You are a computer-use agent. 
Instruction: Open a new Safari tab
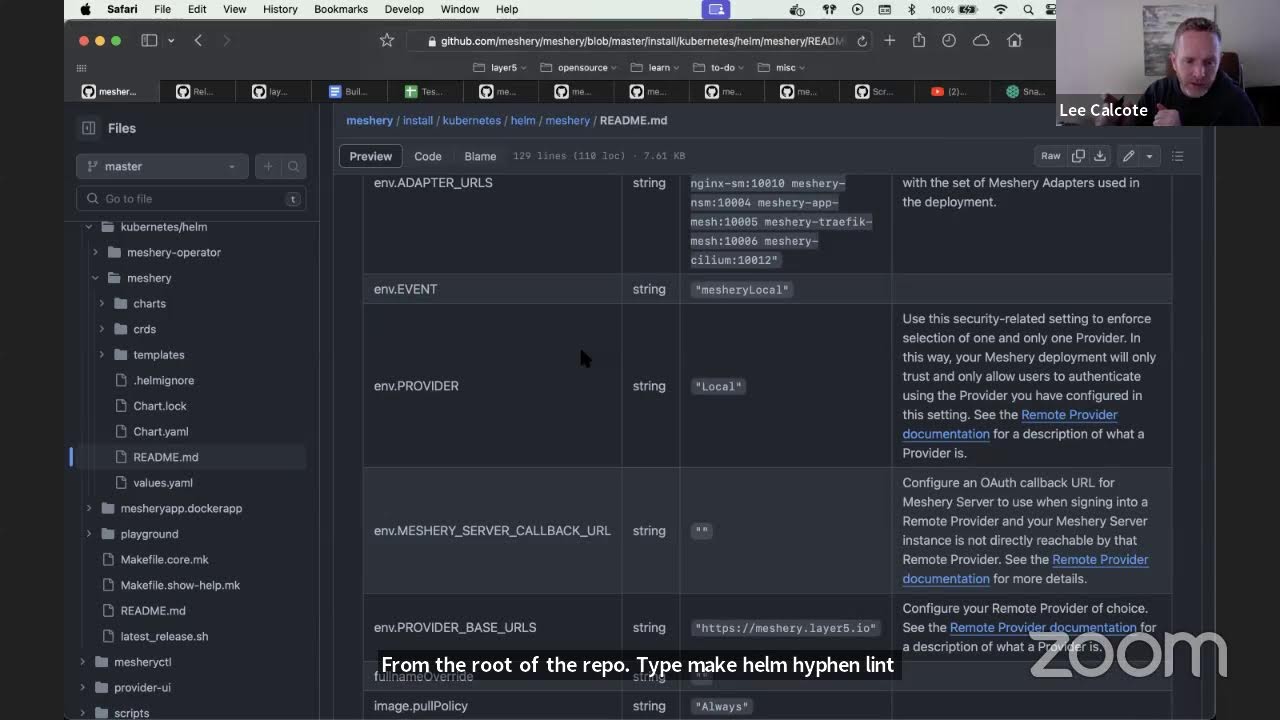click(889, 40)
